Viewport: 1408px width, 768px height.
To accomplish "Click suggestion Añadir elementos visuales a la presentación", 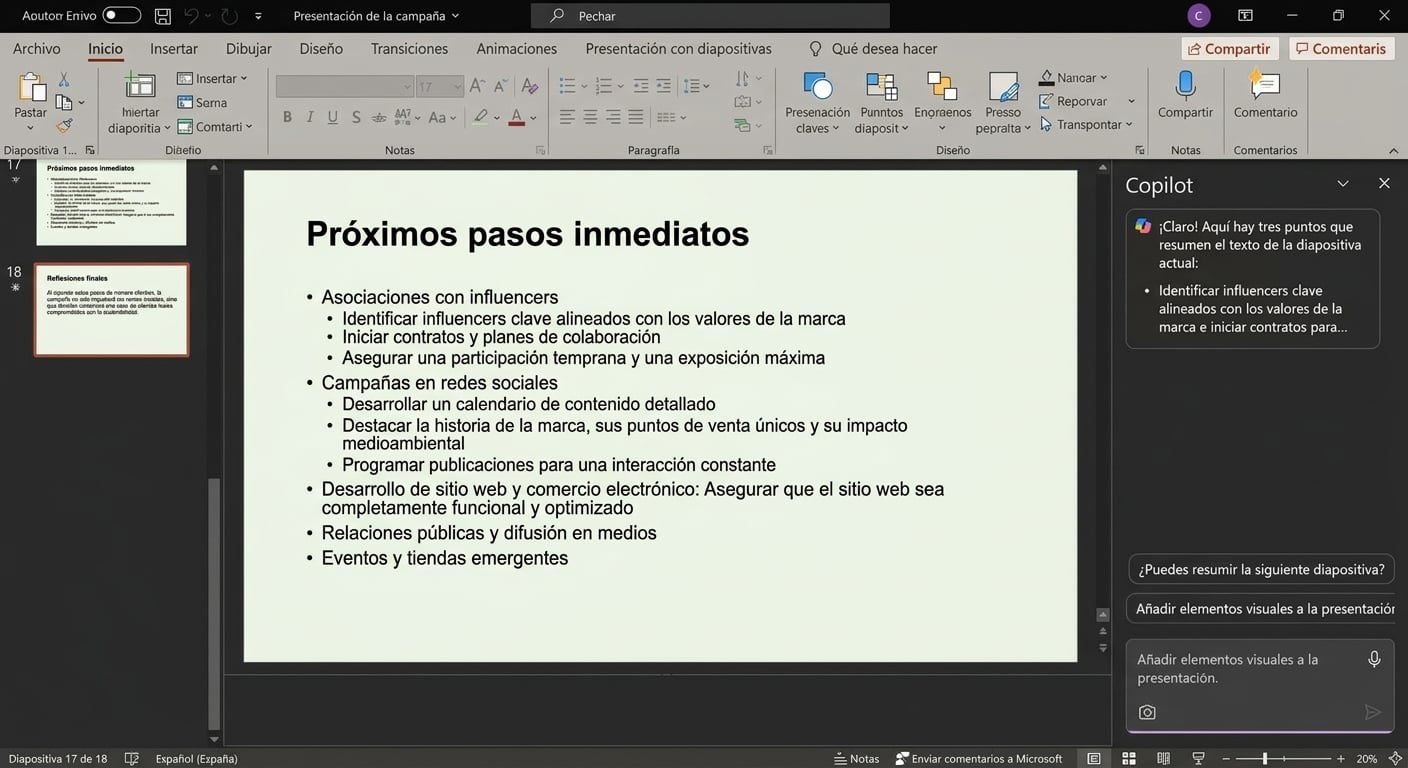I will tap(1261, 608).
